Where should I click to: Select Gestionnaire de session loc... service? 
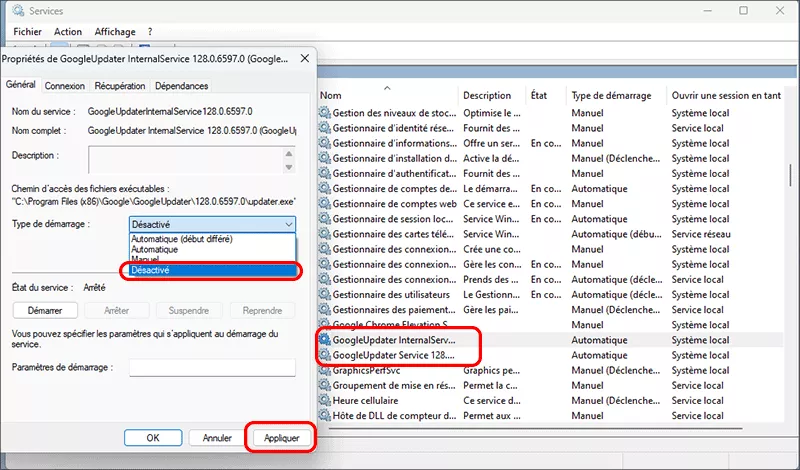coord(550,219)
